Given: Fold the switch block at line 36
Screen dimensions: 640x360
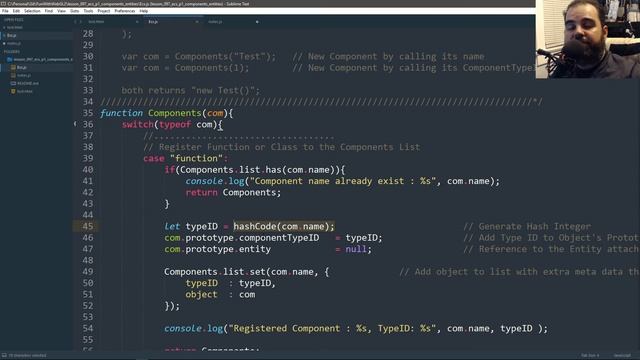Looking at the screenshot, I should pos(75,124).
